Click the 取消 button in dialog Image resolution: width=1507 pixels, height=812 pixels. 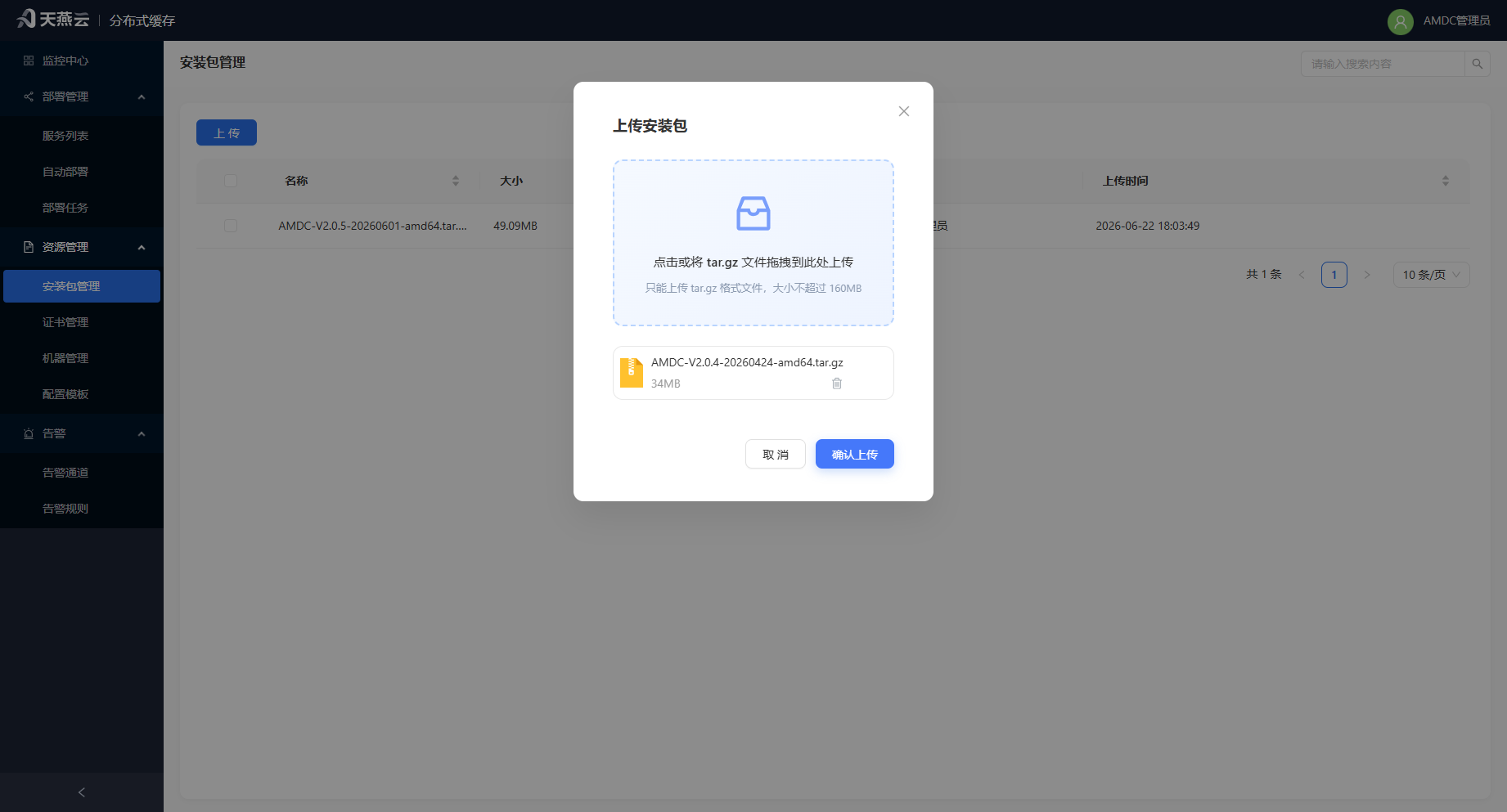point(776,454)
